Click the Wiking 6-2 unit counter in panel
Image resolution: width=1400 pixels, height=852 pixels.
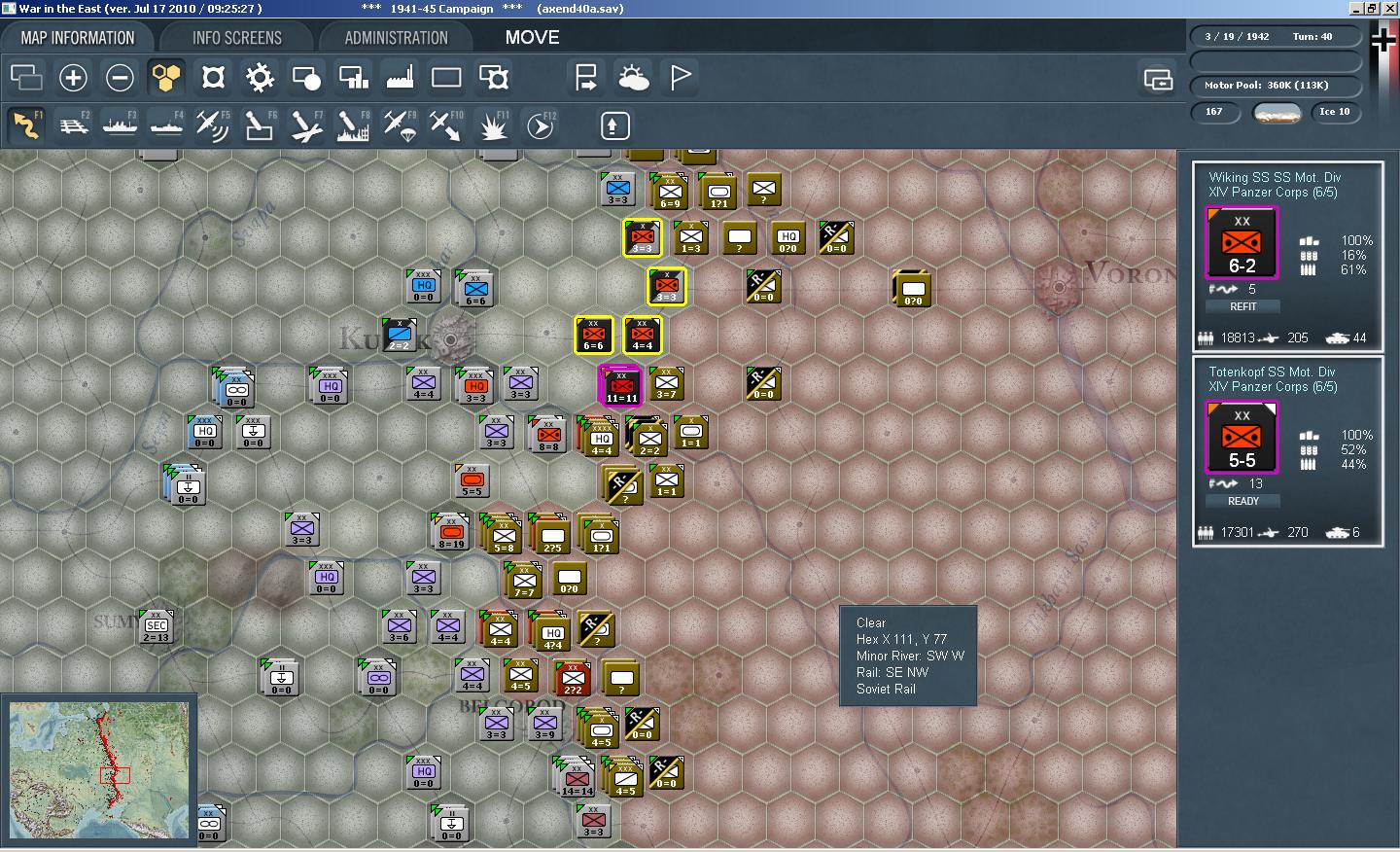coord(1242,243)
